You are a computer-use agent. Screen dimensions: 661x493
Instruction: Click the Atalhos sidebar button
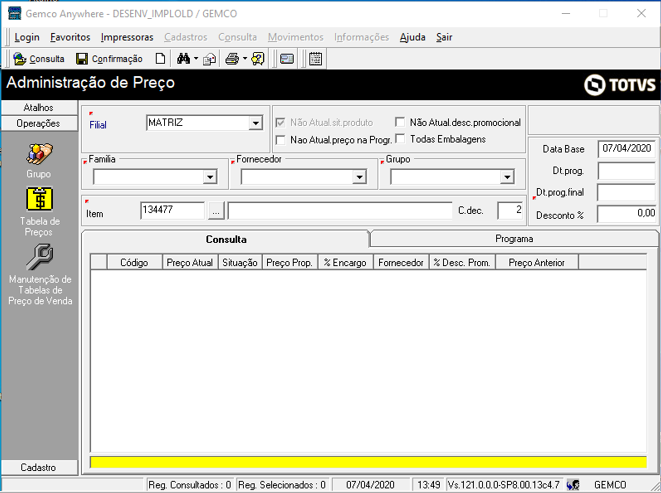(39, 108)
